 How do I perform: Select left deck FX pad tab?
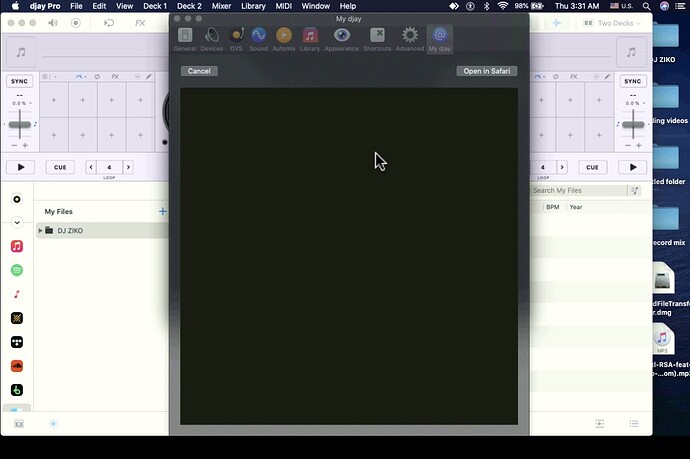coord(115,77)
